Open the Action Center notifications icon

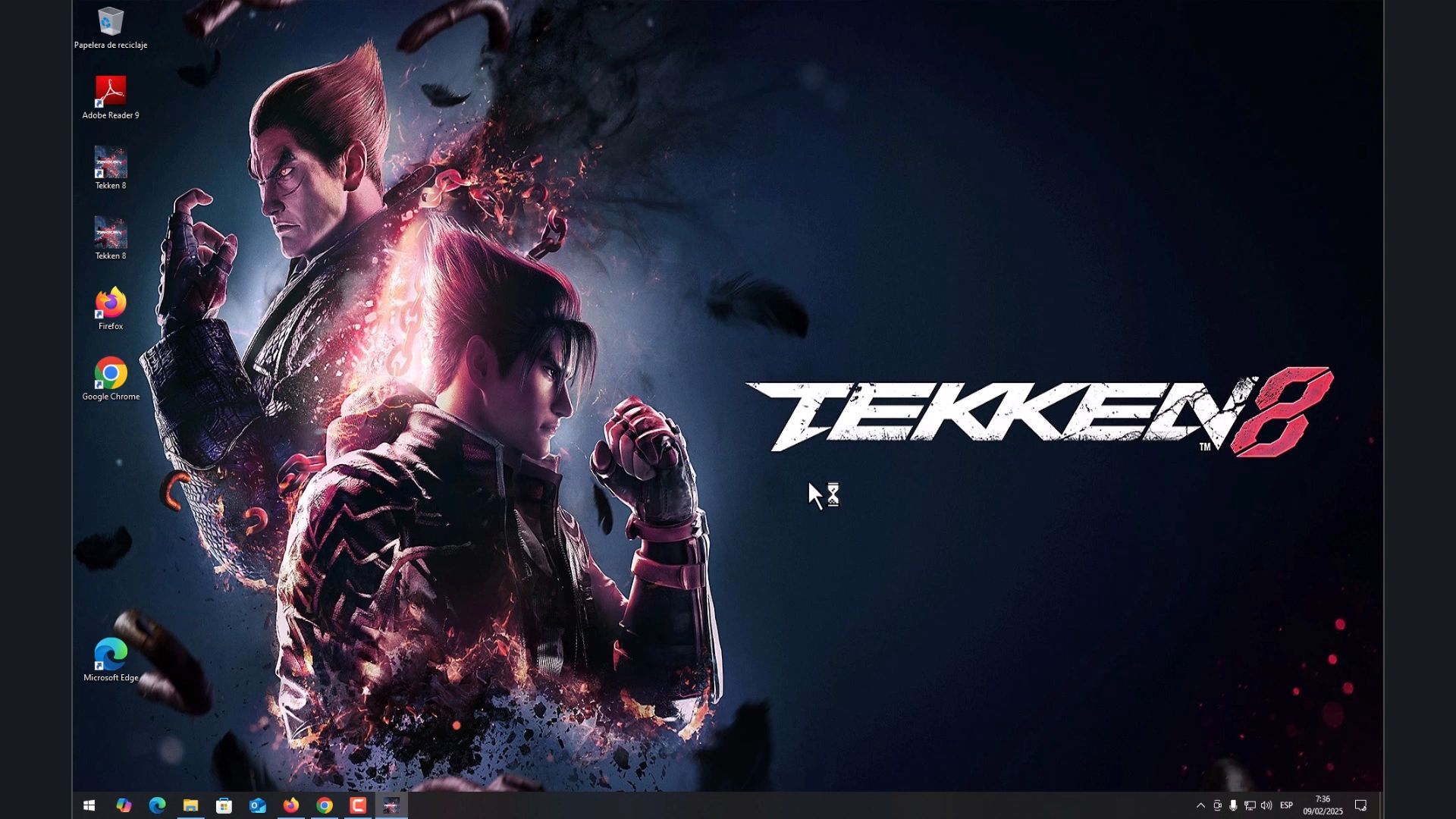coord(1360,805)
